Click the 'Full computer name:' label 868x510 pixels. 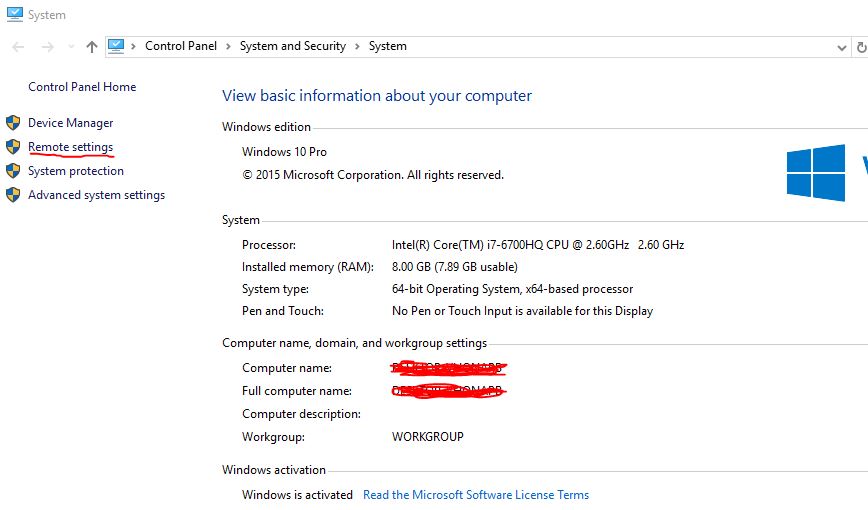pyautogui.click(x=297, y=391)
